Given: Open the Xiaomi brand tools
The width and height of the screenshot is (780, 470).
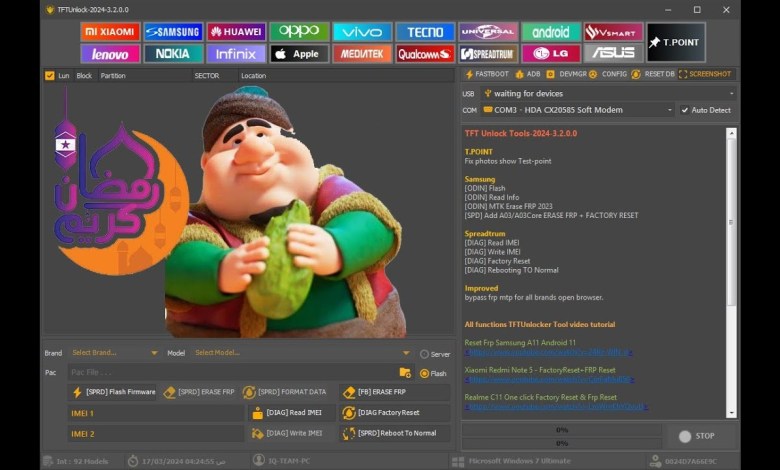Looking at the screenshot, I should point(110,32).
